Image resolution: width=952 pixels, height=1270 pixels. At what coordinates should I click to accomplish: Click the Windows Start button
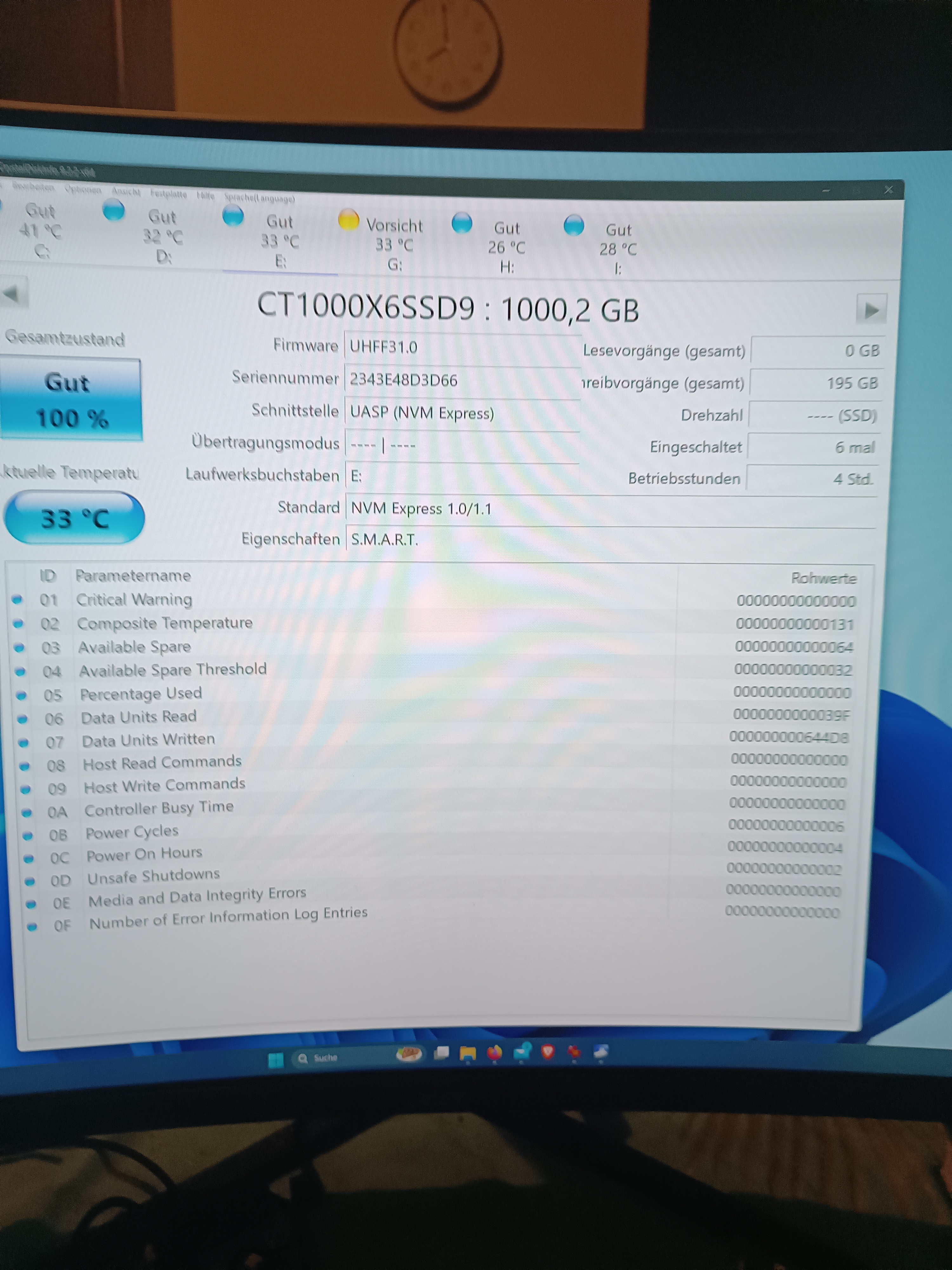[276, 1060]
